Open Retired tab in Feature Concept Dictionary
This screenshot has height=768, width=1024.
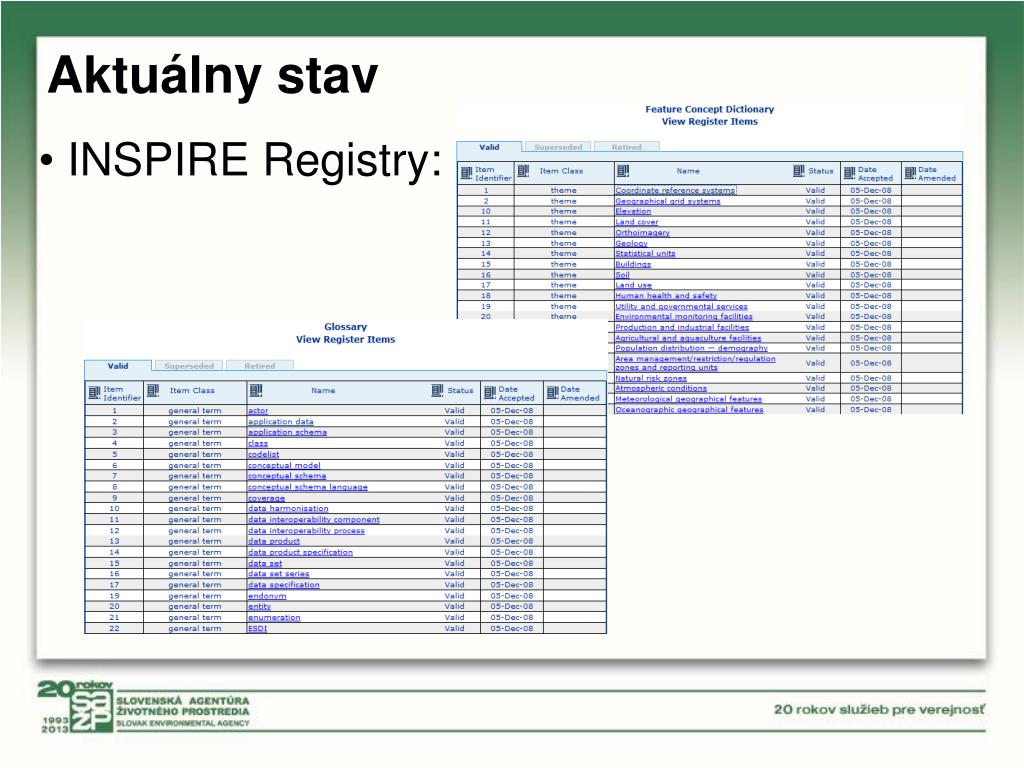pos(626,147)
